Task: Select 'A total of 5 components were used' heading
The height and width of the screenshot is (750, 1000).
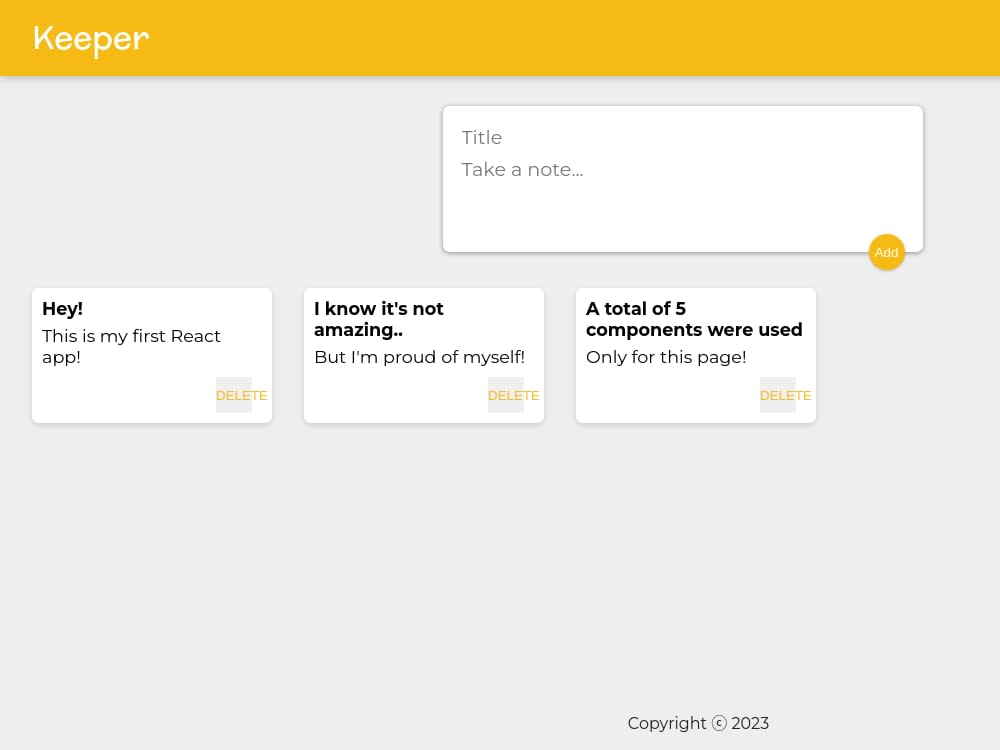Action: pyautogui.click(x=694, y=319)
